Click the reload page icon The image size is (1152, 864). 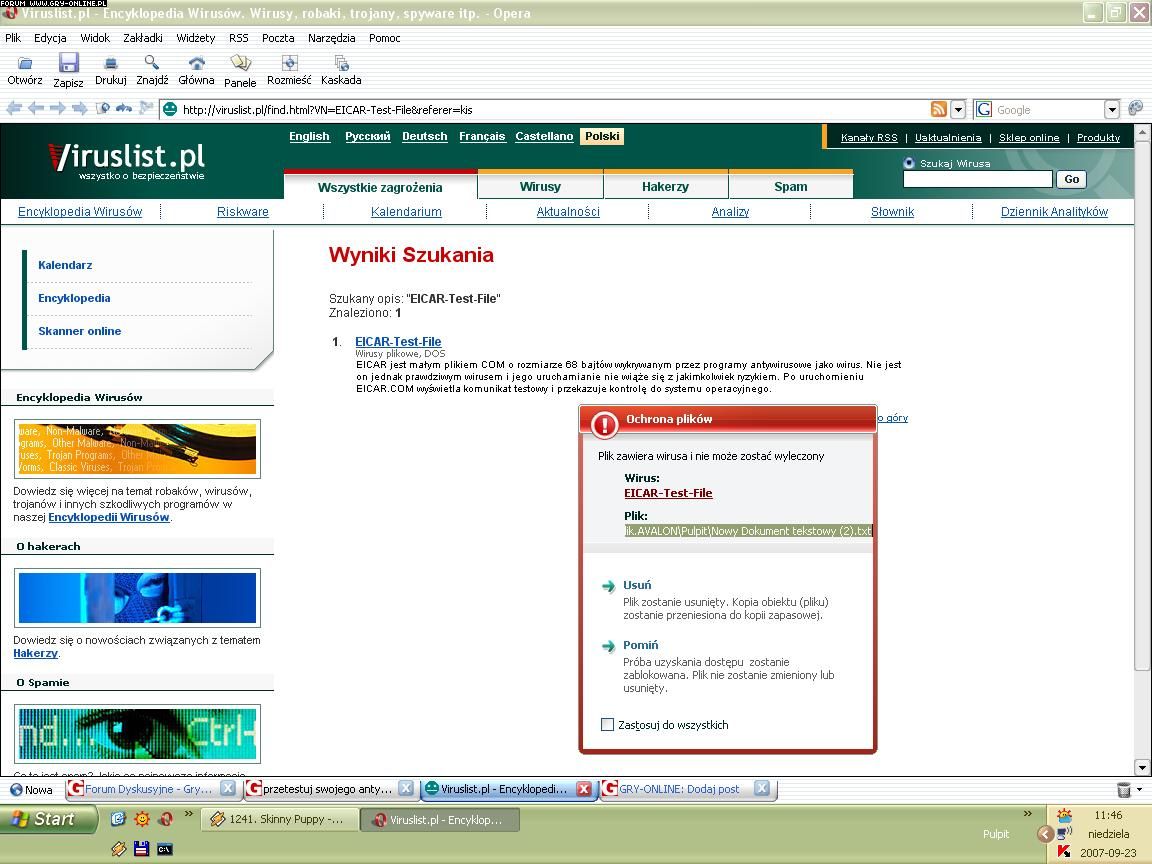point(124,109)
